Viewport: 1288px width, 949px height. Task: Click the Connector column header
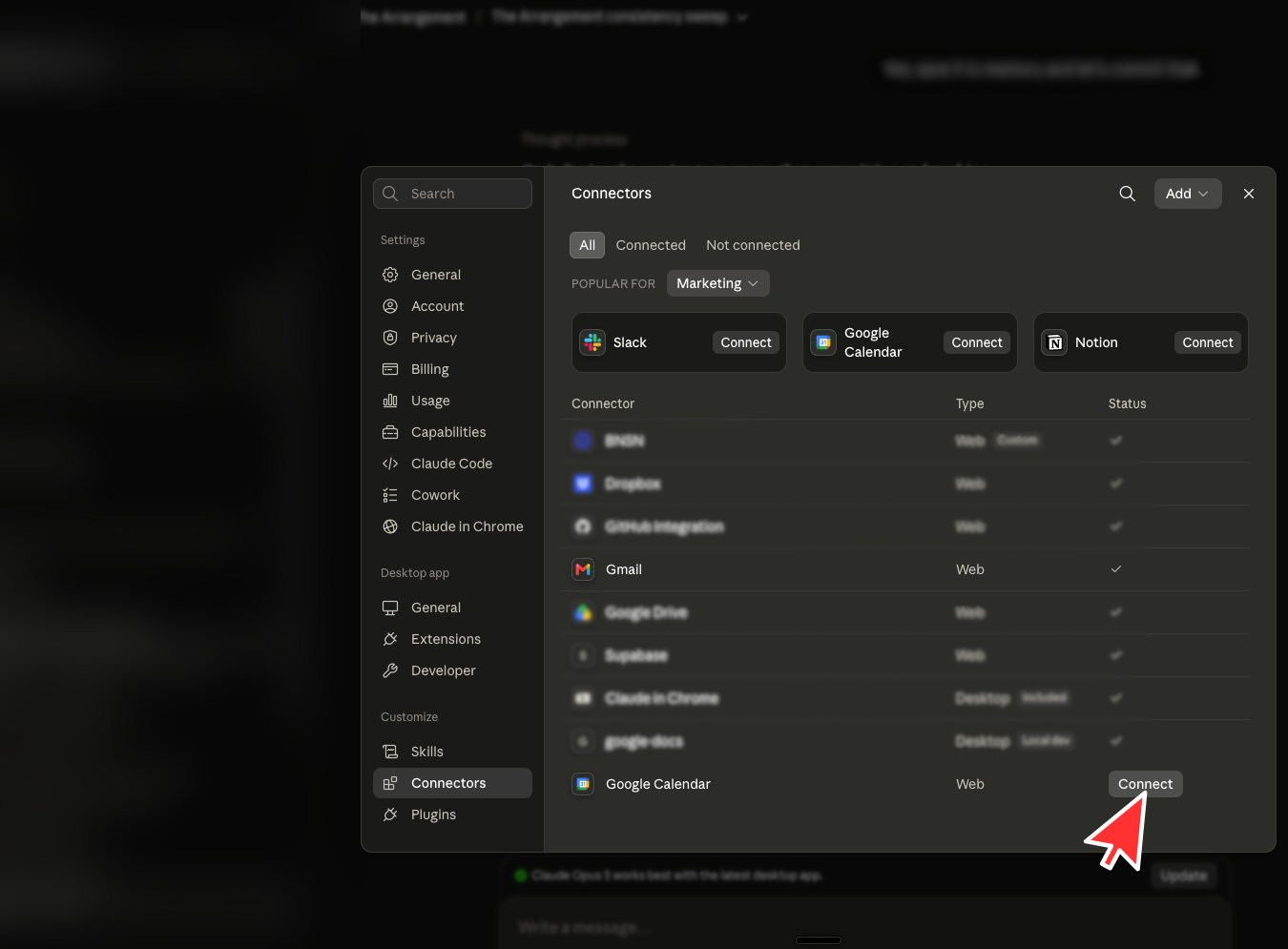[x=603, y=403]
